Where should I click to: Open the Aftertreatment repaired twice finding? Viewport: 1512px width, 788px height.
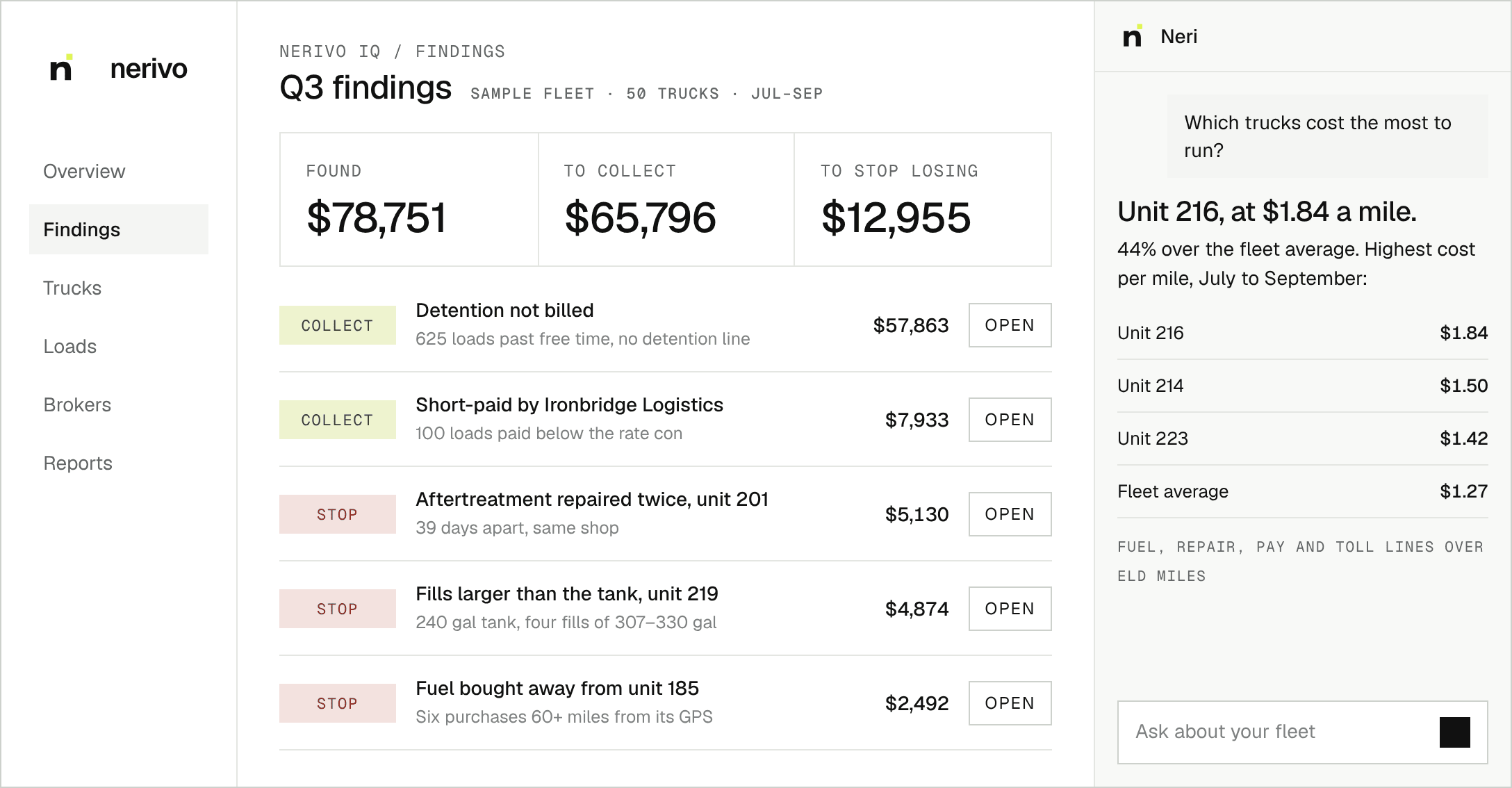pyautogui.click(x=1010, y=514)
